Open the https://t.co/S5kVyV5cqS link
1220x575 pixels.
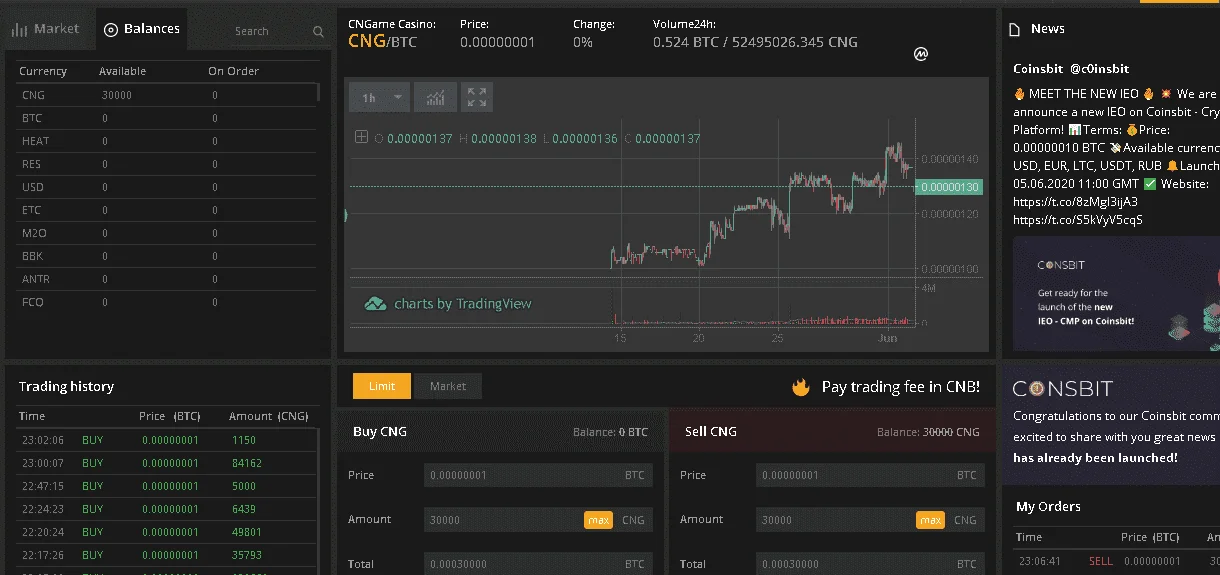pos(1077,219)
